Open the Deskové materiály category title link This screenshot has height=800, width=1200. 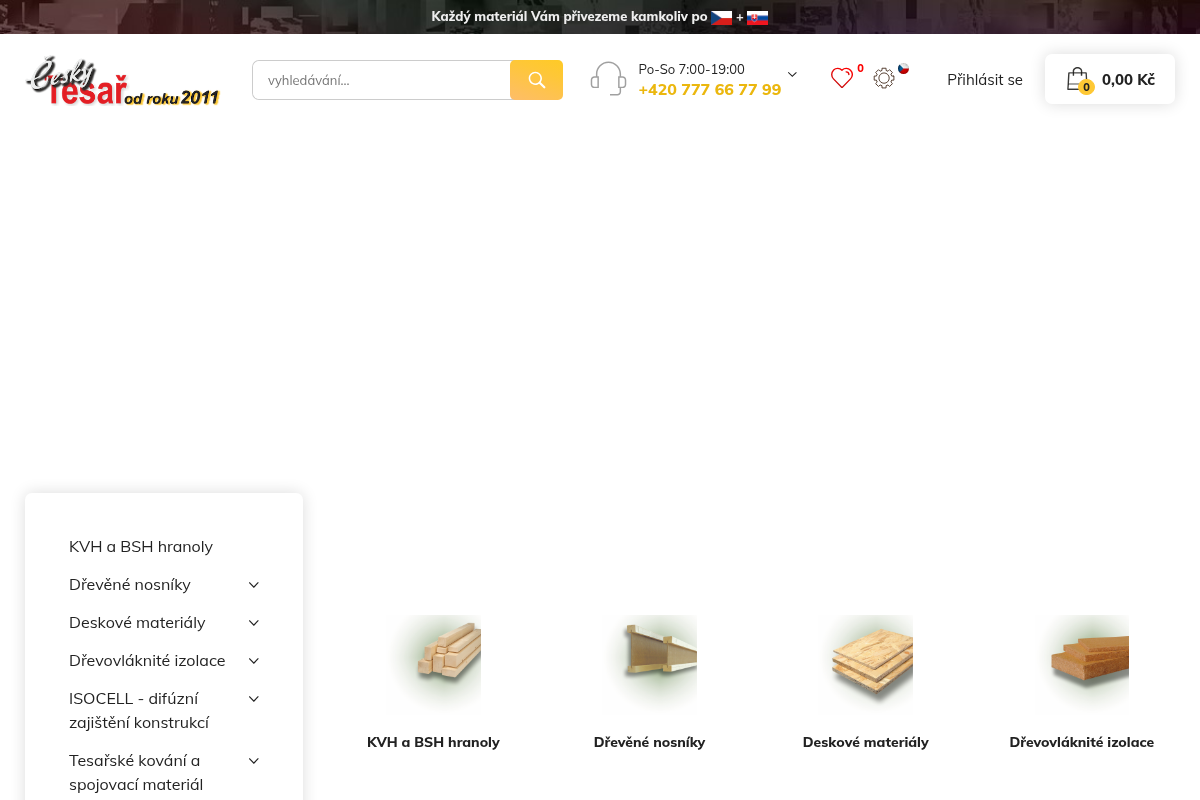tap(865, 742)
